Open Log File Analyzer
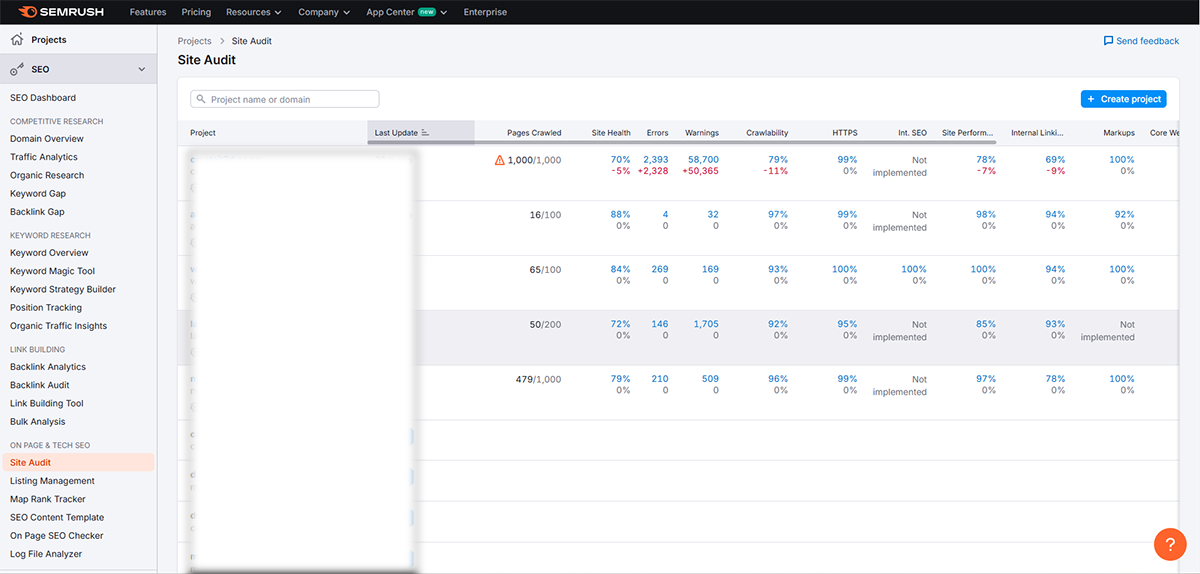Image resolution: width=1200 pixels, height=574 pixels. [x=46, y=554]
